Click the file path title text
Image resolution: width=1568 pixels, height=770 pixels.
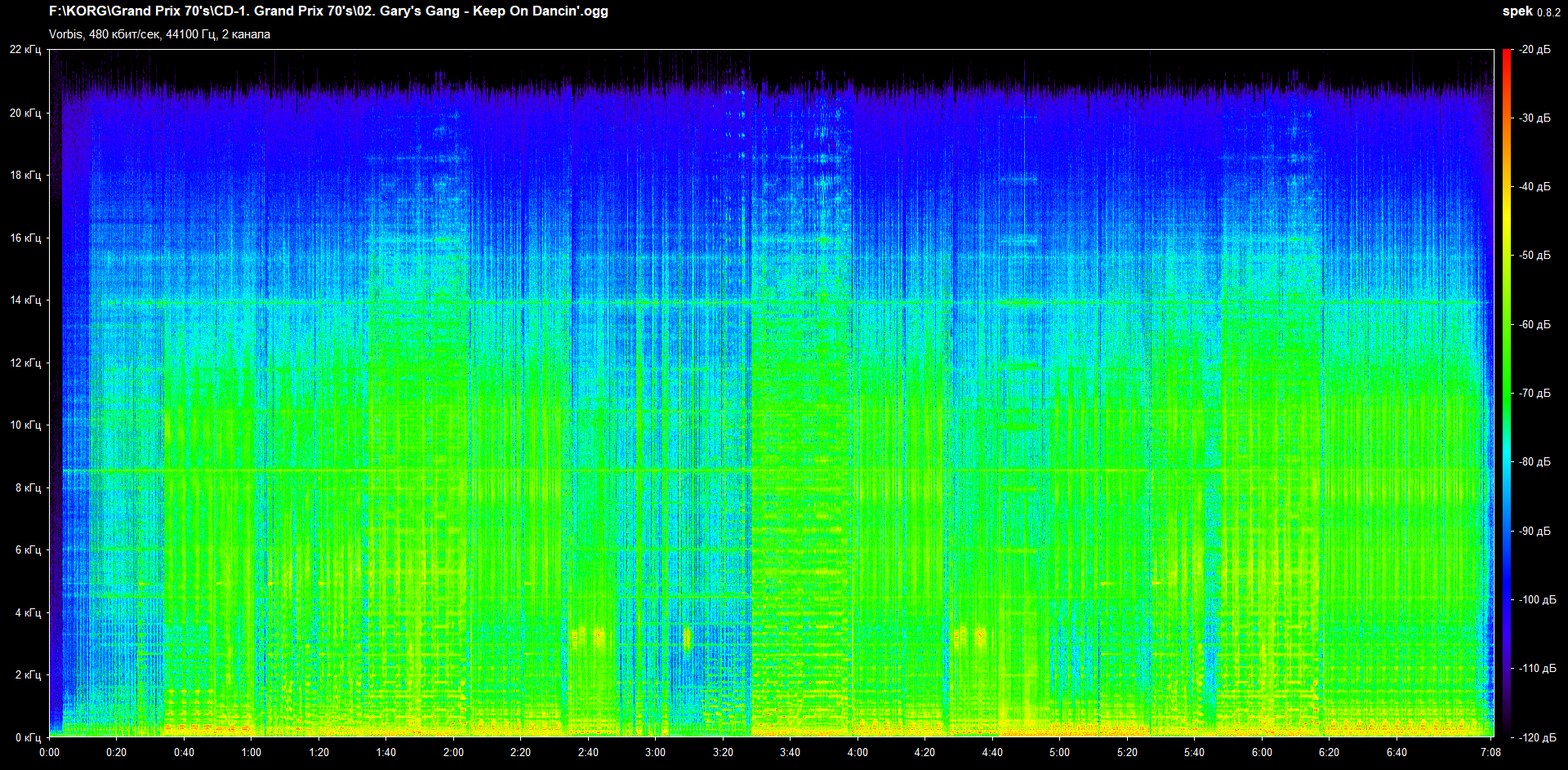click(328, 11)
